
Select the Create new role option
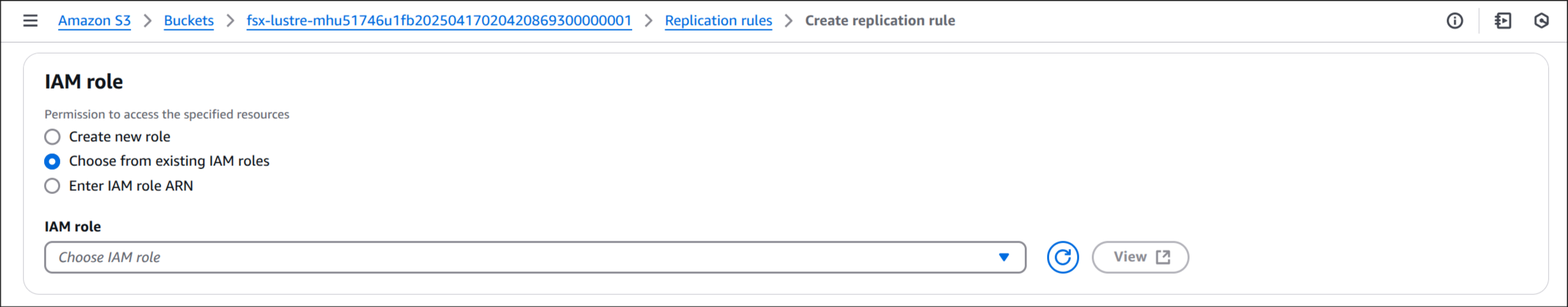(52, 137)
